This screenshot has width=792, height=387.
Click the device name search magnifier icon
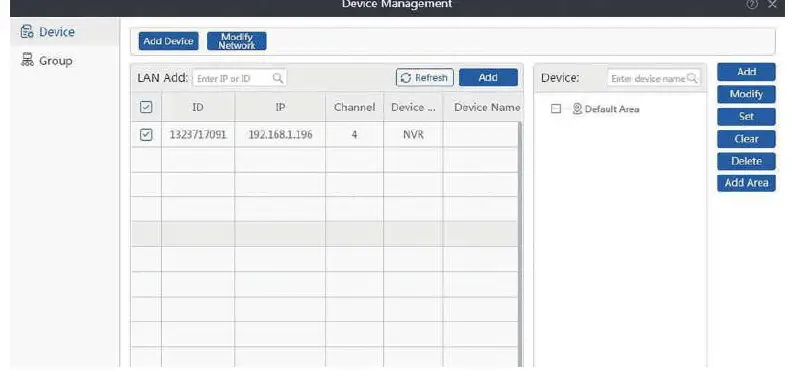(x=692, y=78)
